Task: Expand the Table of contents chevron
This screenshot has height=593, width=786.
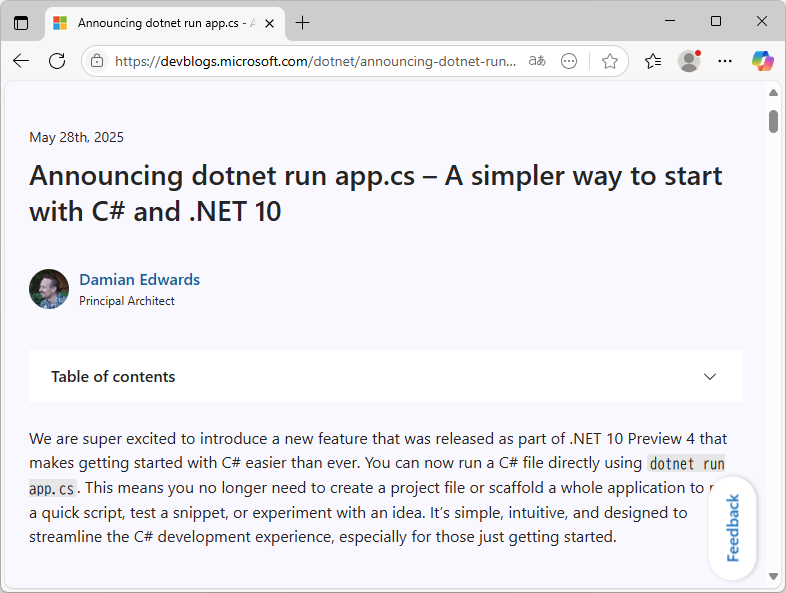Action: tap(710, 376)
